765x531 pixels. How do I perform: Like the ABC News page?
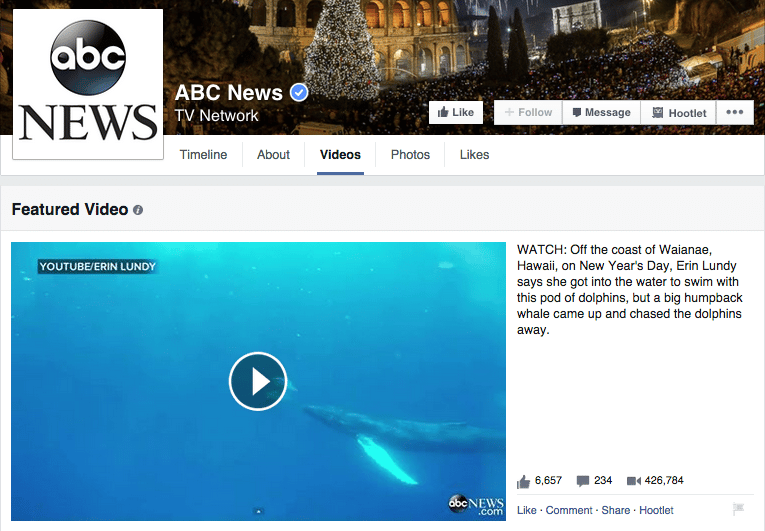click(456, 112)
